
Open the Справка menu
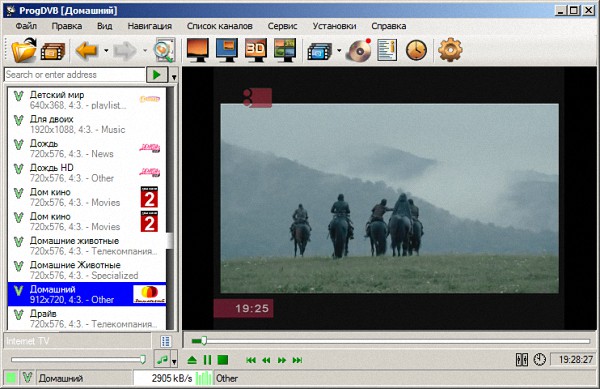click(x=389, y=26)
